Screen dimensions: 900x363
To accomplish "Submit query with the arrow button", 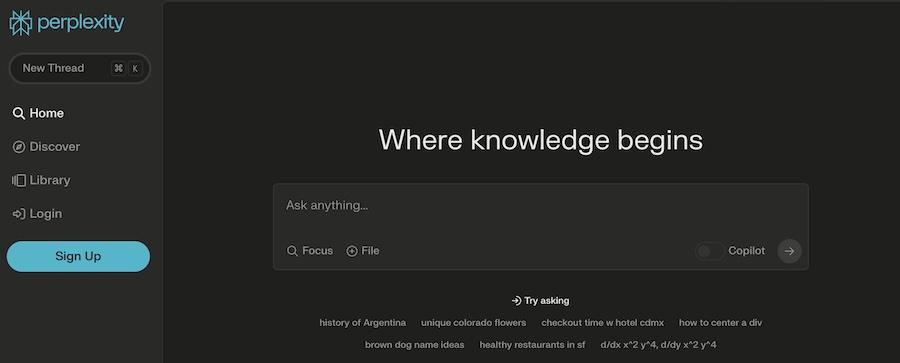I will (789, 251).
